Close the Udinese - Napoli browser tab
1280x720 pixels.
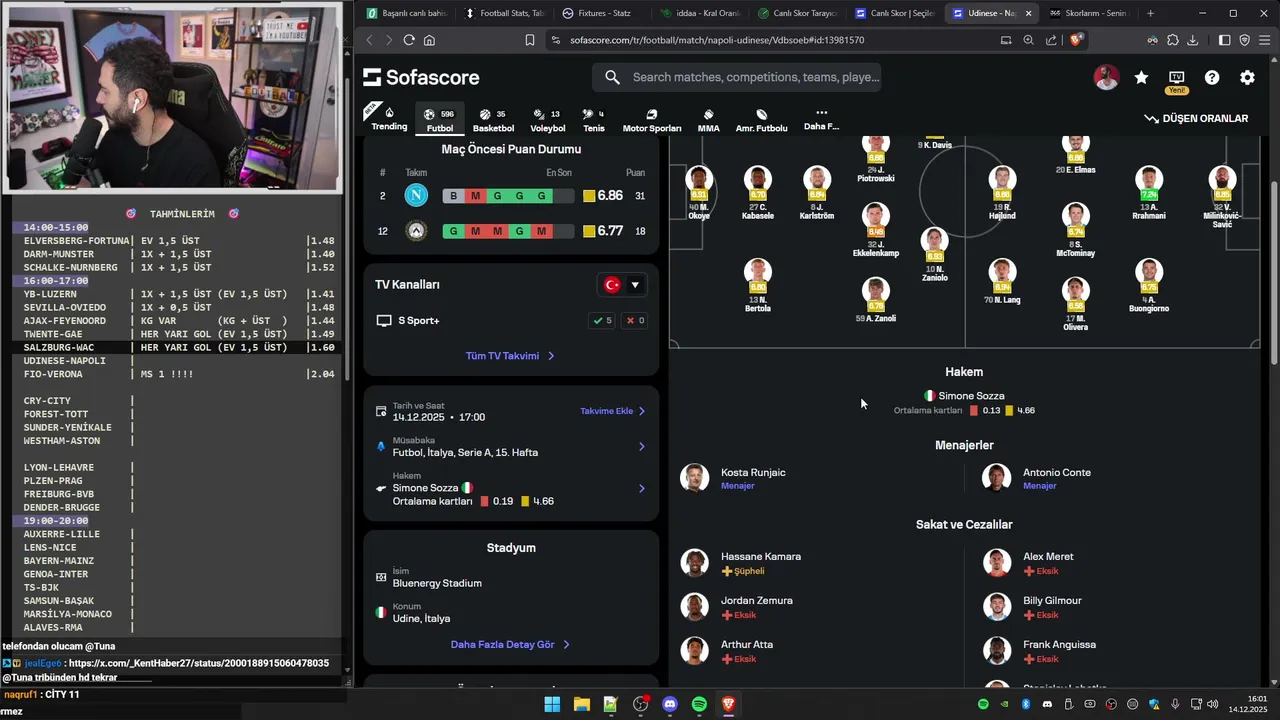1028,13
